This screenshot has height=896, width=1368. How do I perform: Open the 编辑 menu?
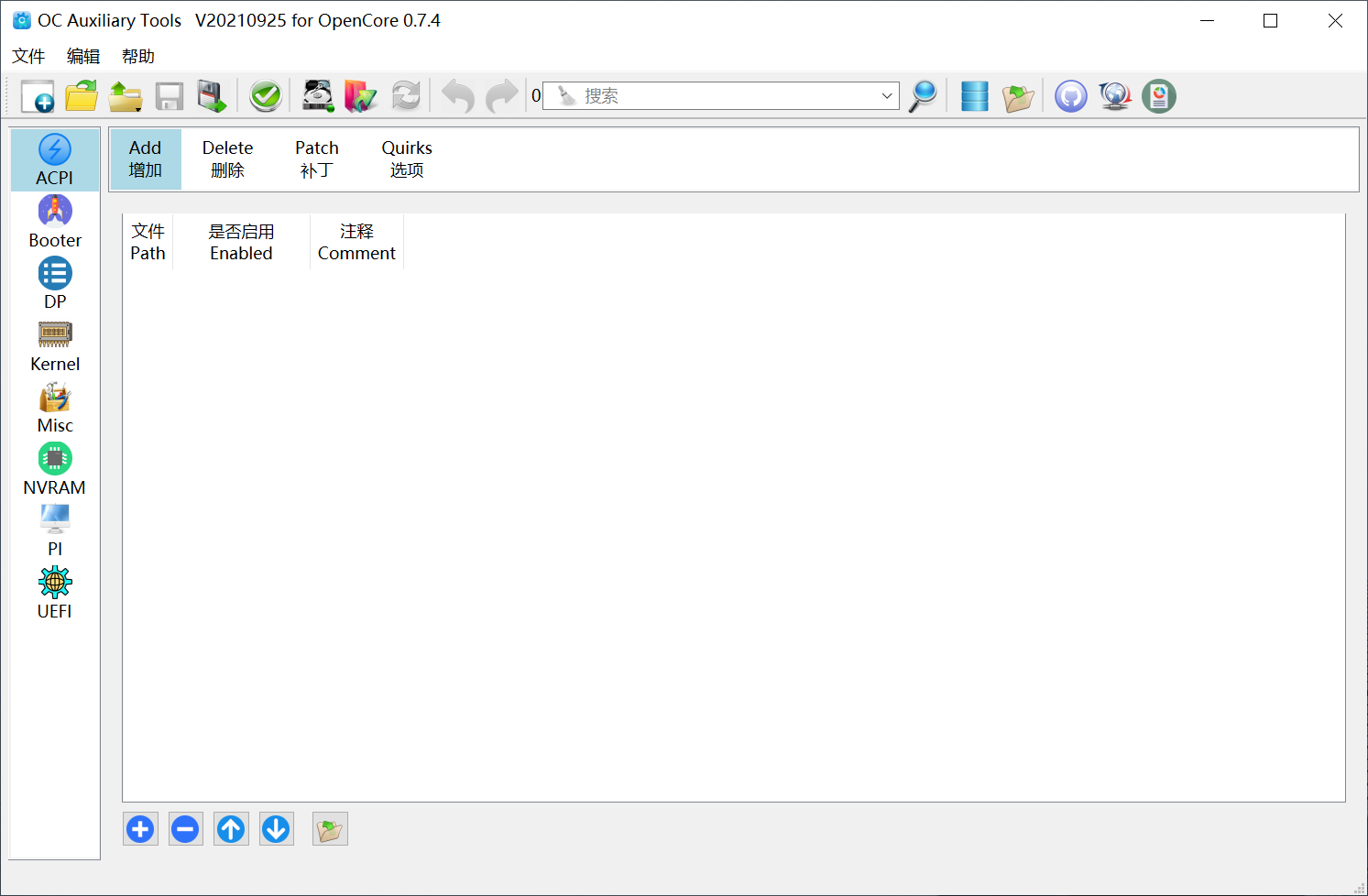(83, 56)
